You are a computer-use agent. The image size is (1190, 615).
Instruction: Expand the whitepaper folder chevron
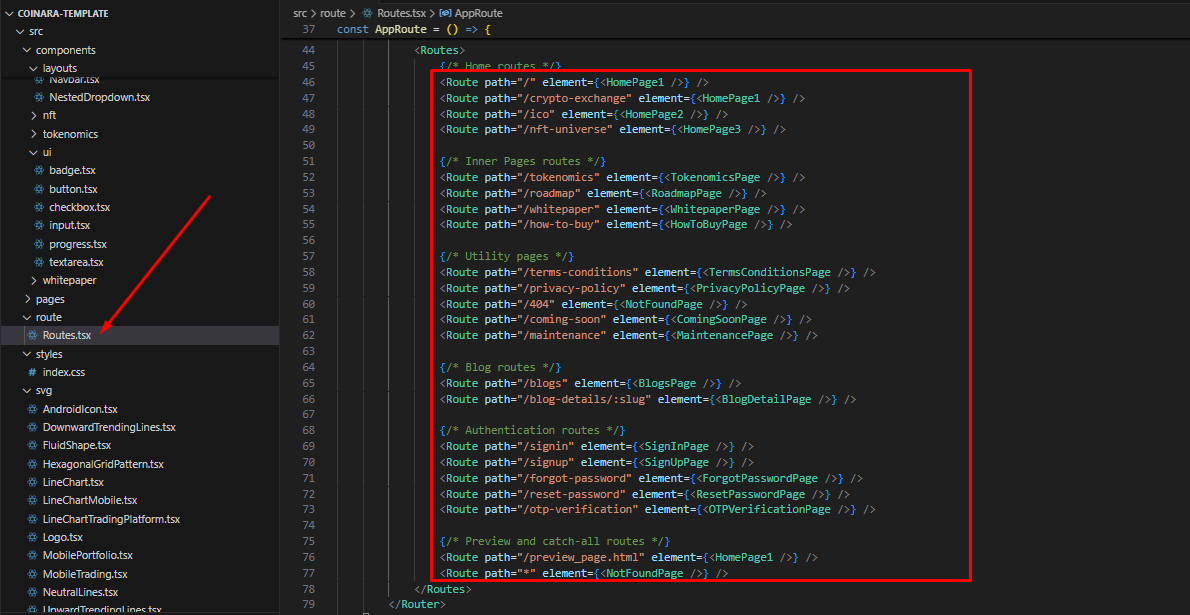click(33, 280)
